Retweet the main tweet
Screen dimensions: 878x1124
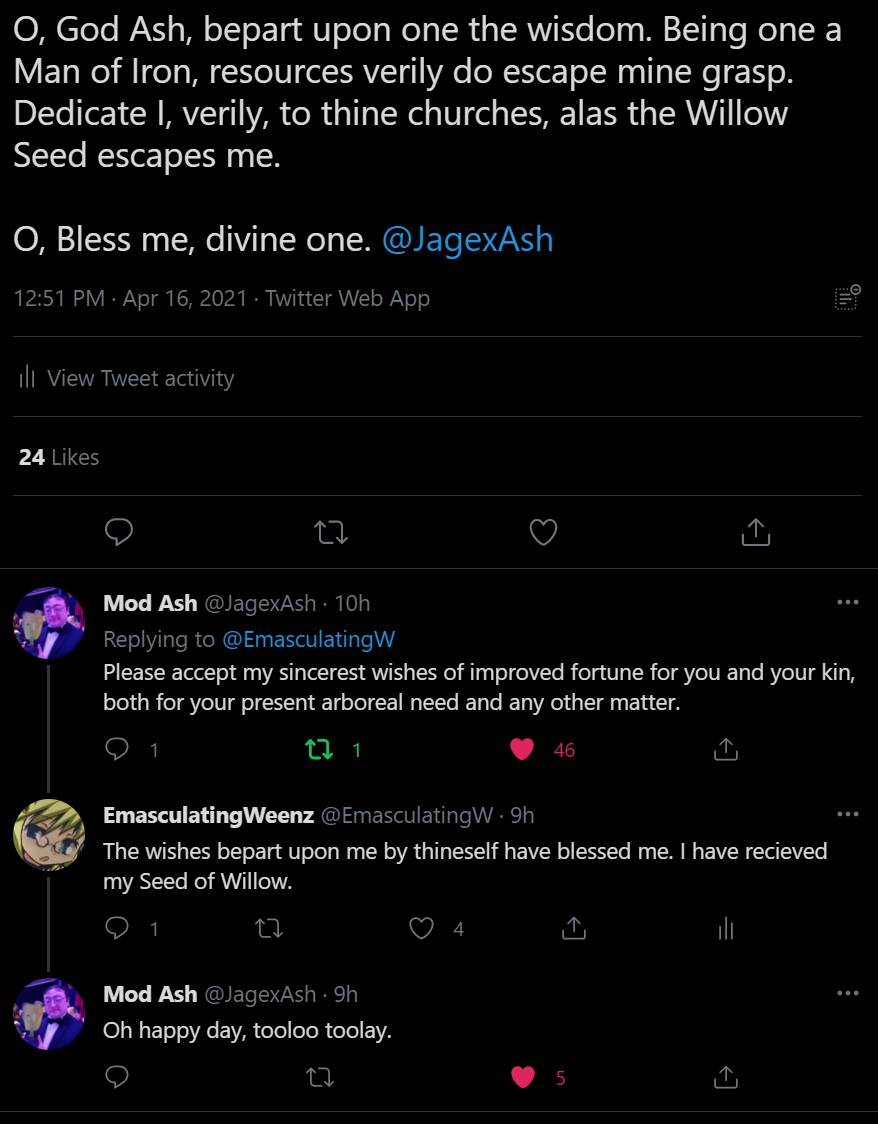331,532
